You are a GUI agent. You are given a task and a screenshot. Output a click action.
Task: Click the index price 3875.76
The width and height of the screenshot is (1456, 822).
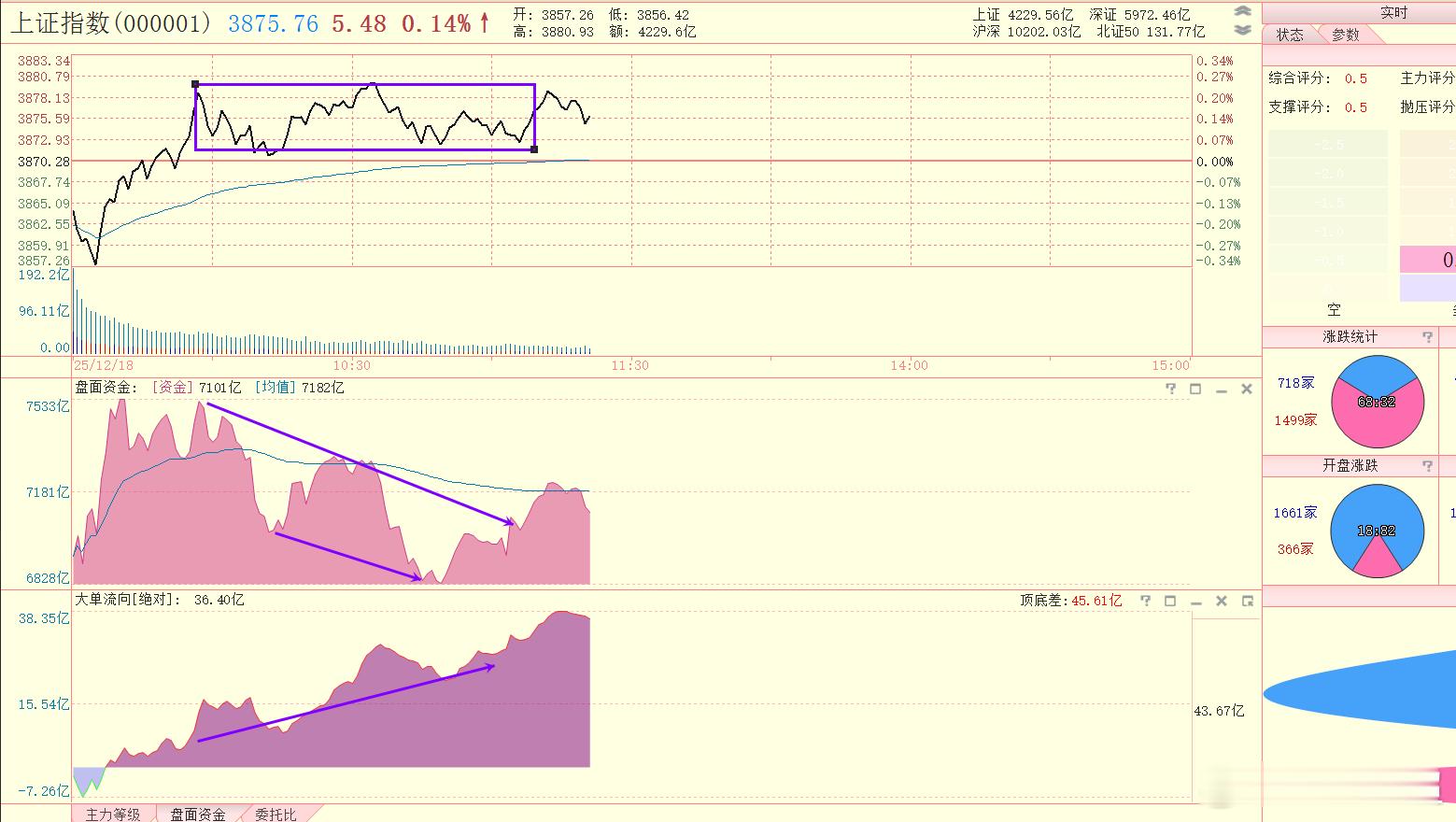(x=274, y=24)
